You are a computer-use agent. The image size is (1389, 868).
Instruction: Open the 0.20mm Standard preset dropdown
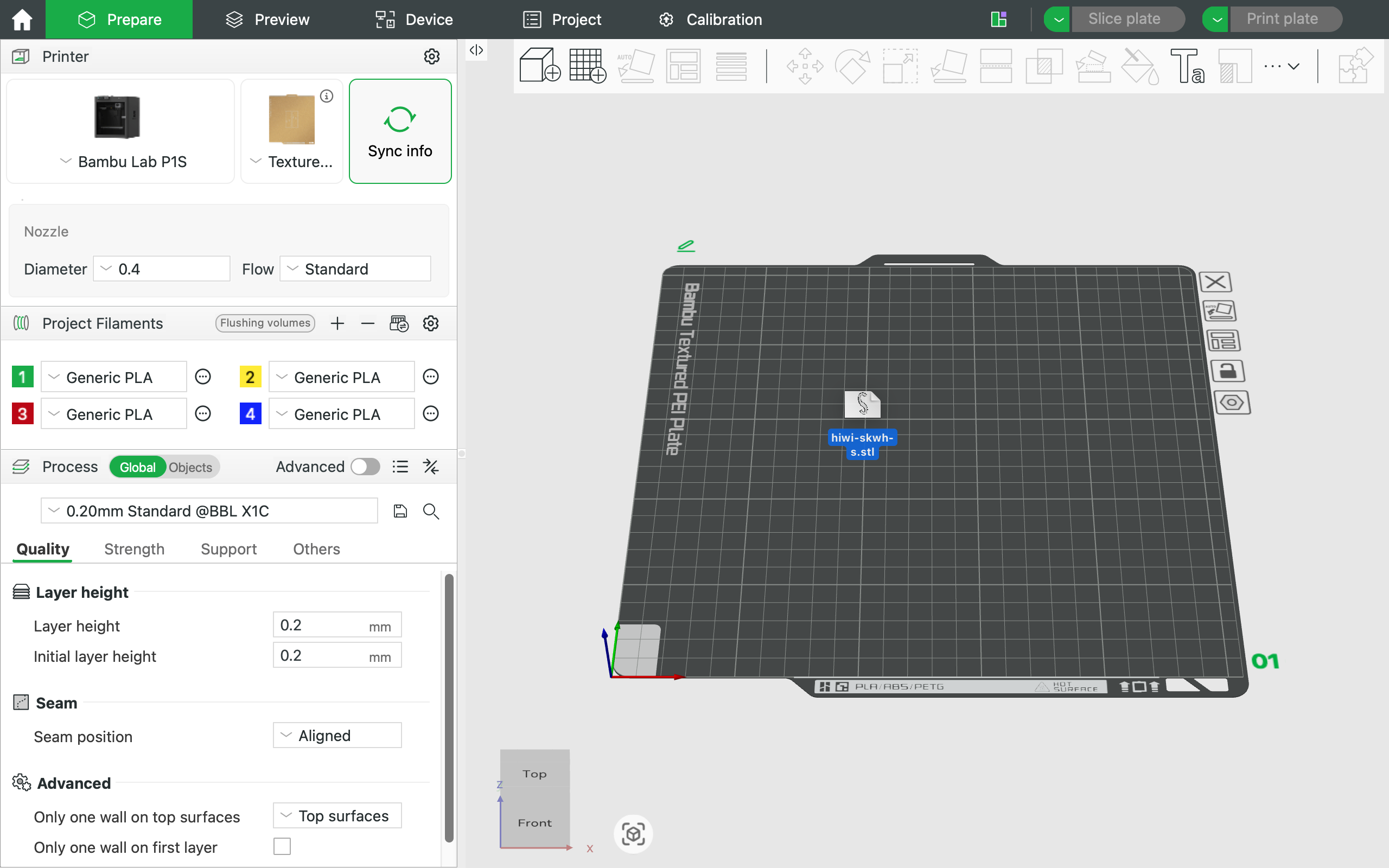[209, 511]
